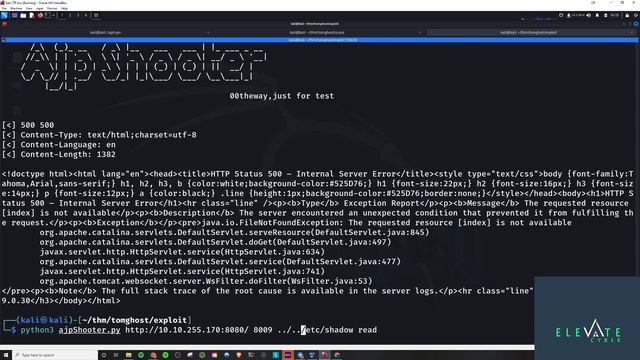Image resolution: width=640 pixels, height=360 pixels.
Task: Click the battery icon in Kali tray
Action: pyautogui.click(x=606, y=15)
